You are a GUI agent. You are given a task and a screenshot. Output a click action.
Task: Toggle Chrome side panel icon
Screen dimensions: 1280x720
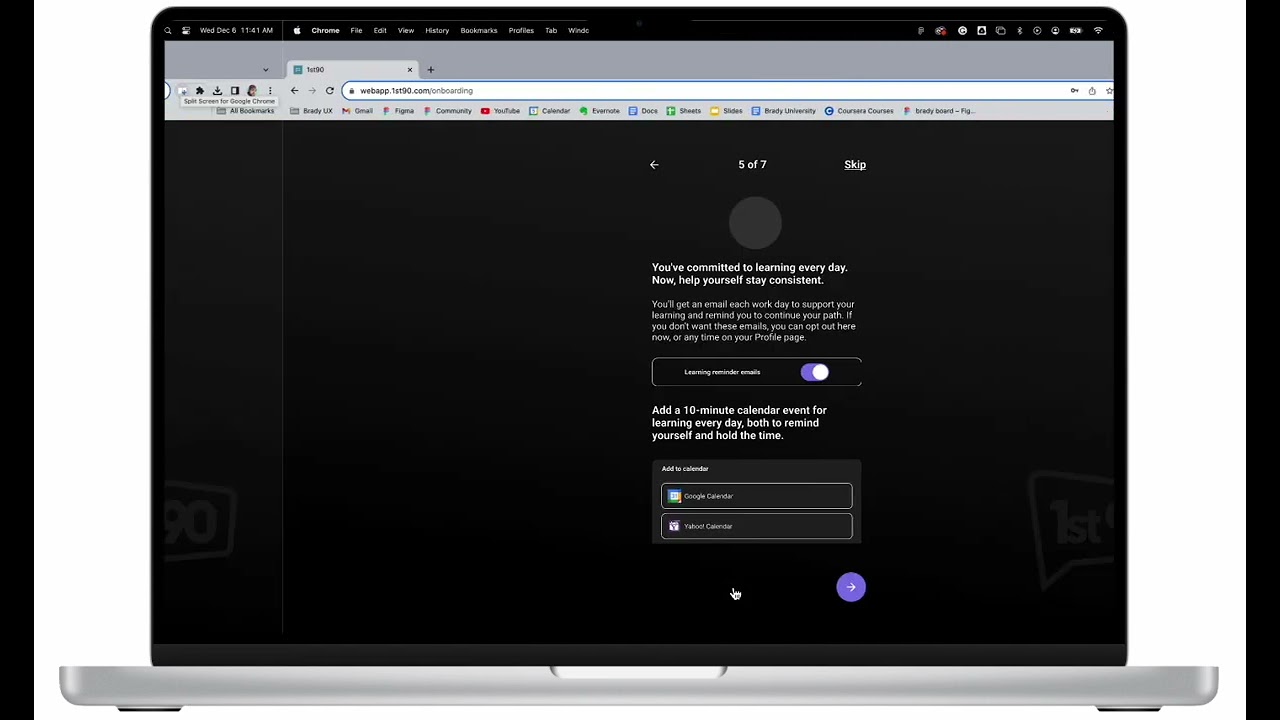pos(235,91)
